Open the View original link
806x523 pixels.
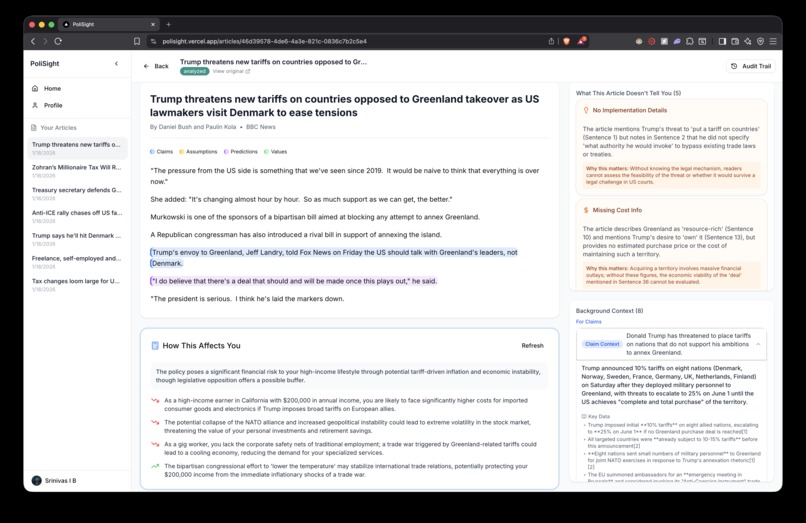pyautogui.click(x=231, y=71)
